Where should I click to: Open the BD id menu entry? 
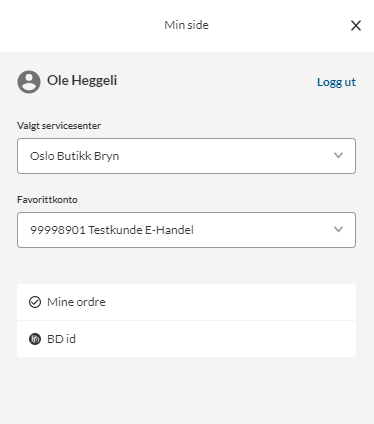(x=186, y=339)
